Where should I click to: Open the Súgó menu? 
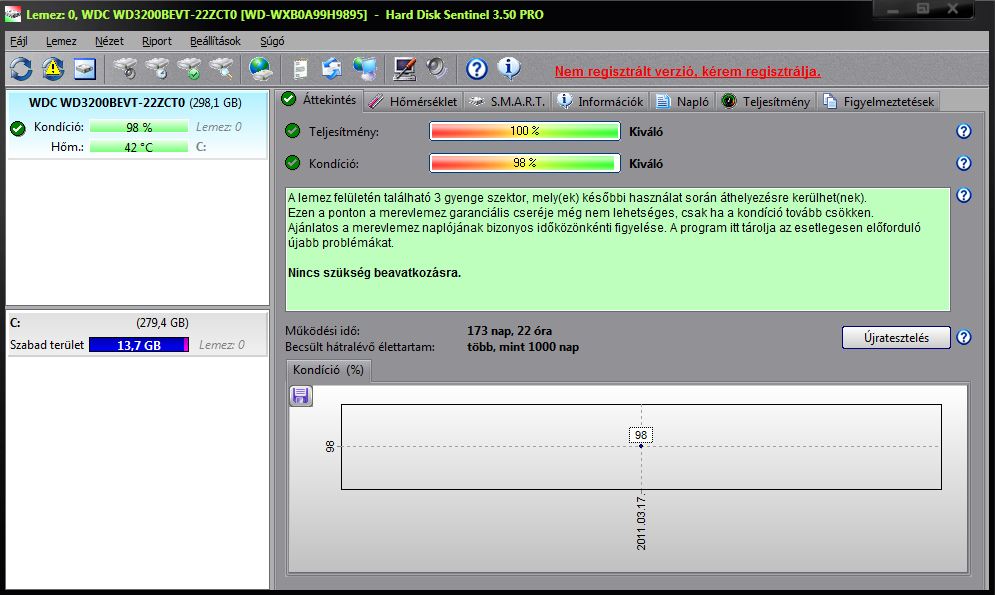(272, 41)
